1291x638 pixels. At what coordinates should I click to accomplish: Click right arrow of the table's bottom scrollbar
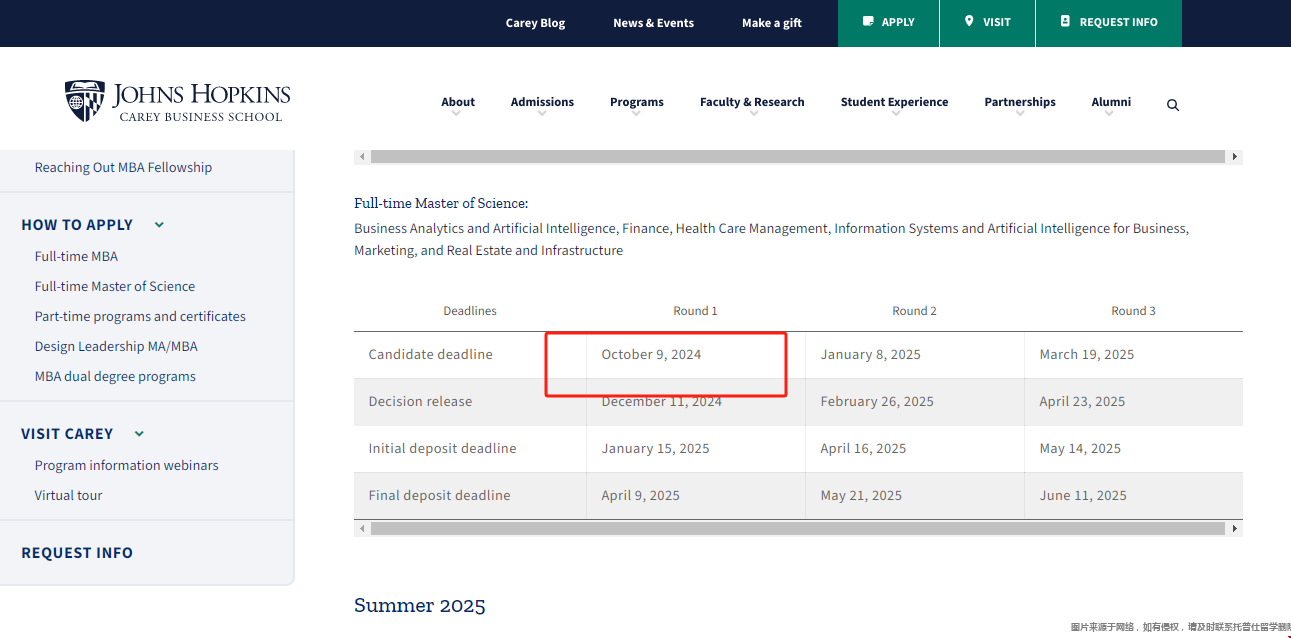coord(1235,528)
